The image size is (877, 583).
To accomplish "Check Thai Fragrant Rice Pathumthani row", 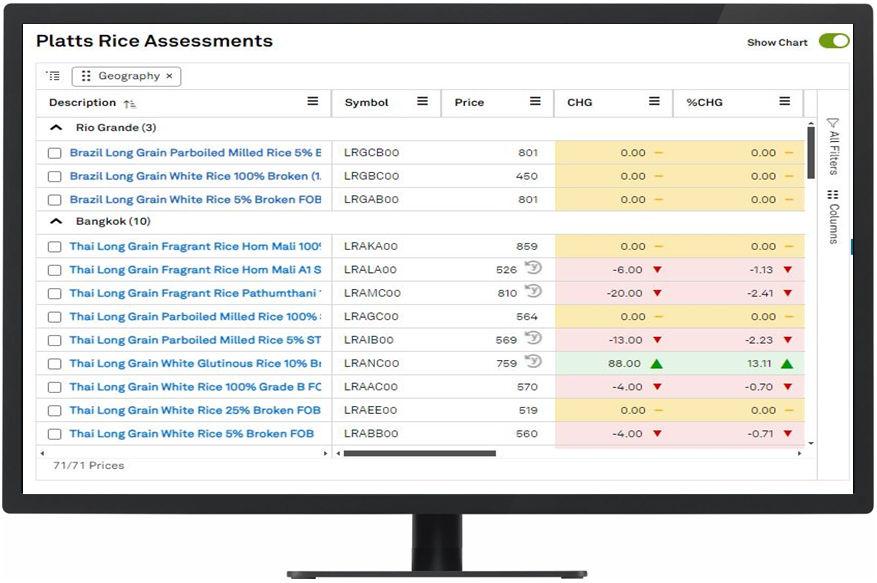I will (54, 294).
